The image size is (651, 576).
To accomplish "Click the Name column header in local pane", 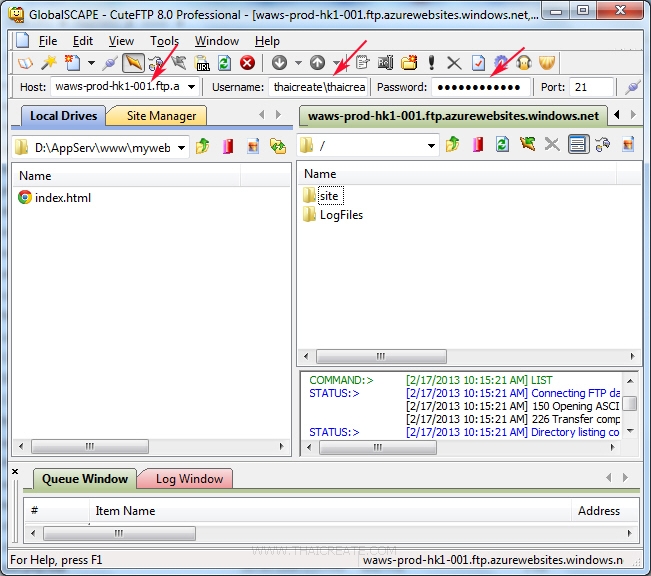I will [126, 176].
